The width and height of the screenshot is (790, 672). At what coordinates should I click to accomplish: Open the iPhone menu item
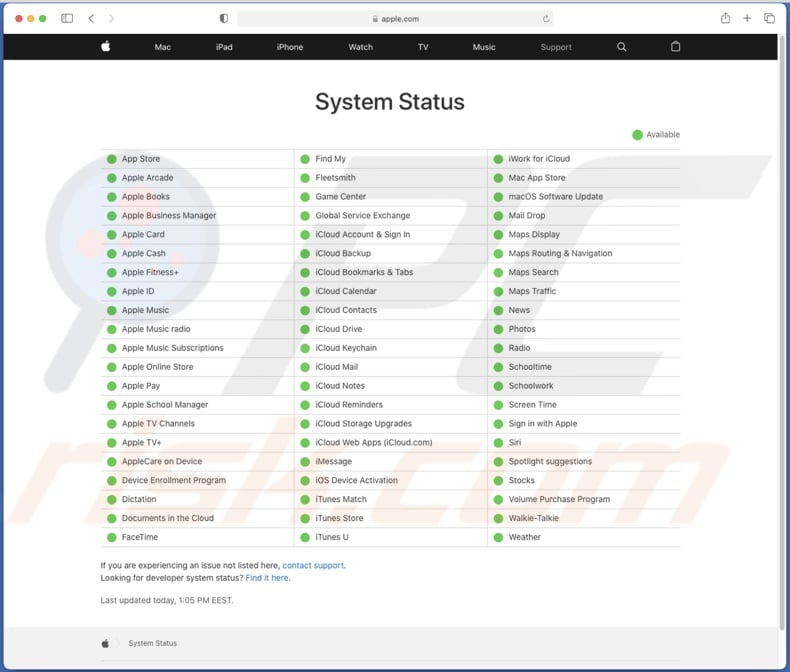click(290, 47)
